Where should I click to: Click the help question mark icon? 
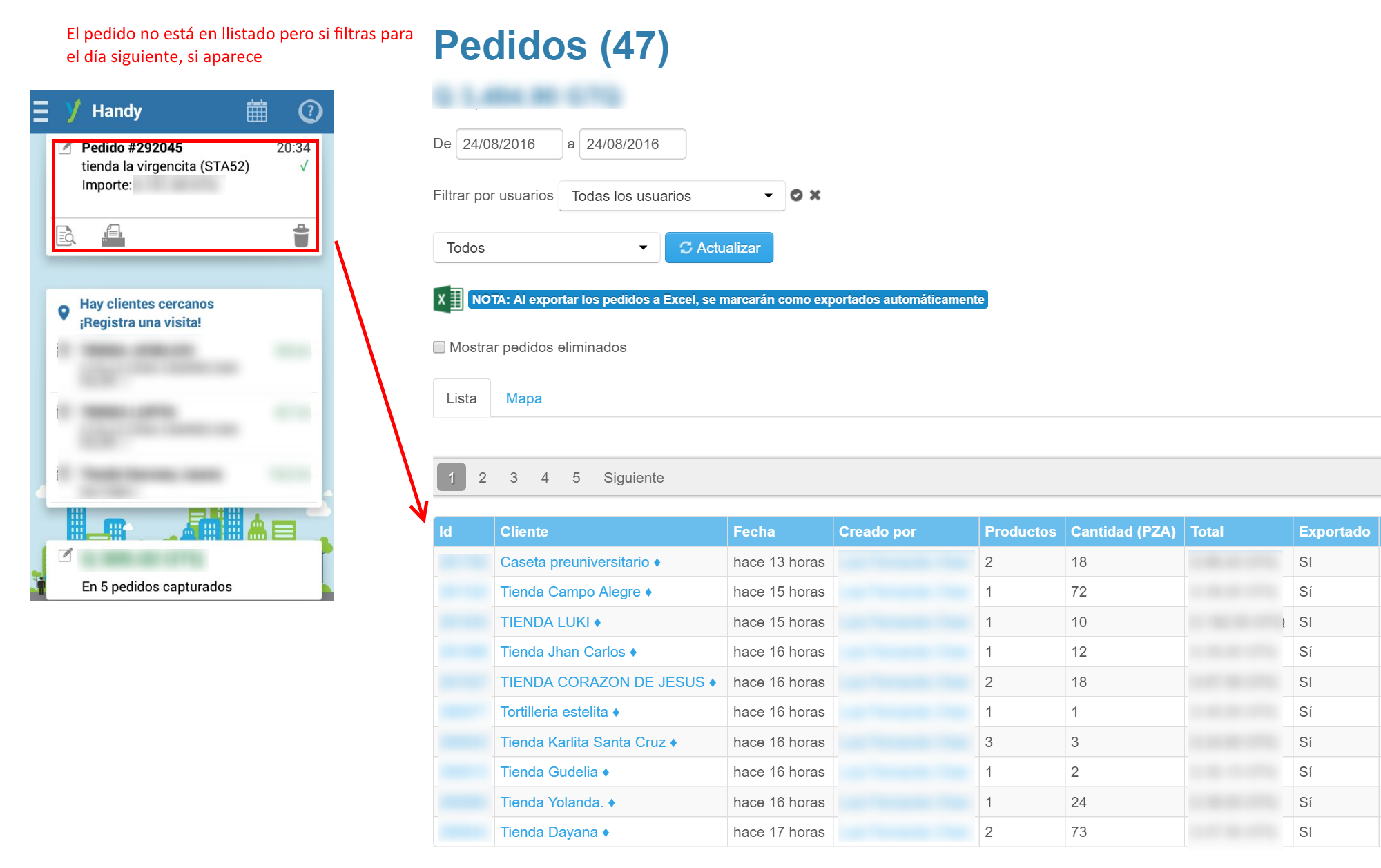(x=309, y=111)
